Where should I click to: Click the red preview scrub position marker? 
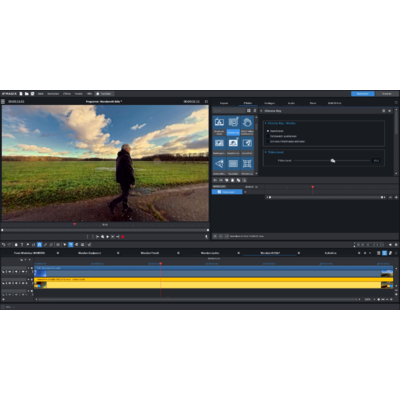tap(75, 225)
